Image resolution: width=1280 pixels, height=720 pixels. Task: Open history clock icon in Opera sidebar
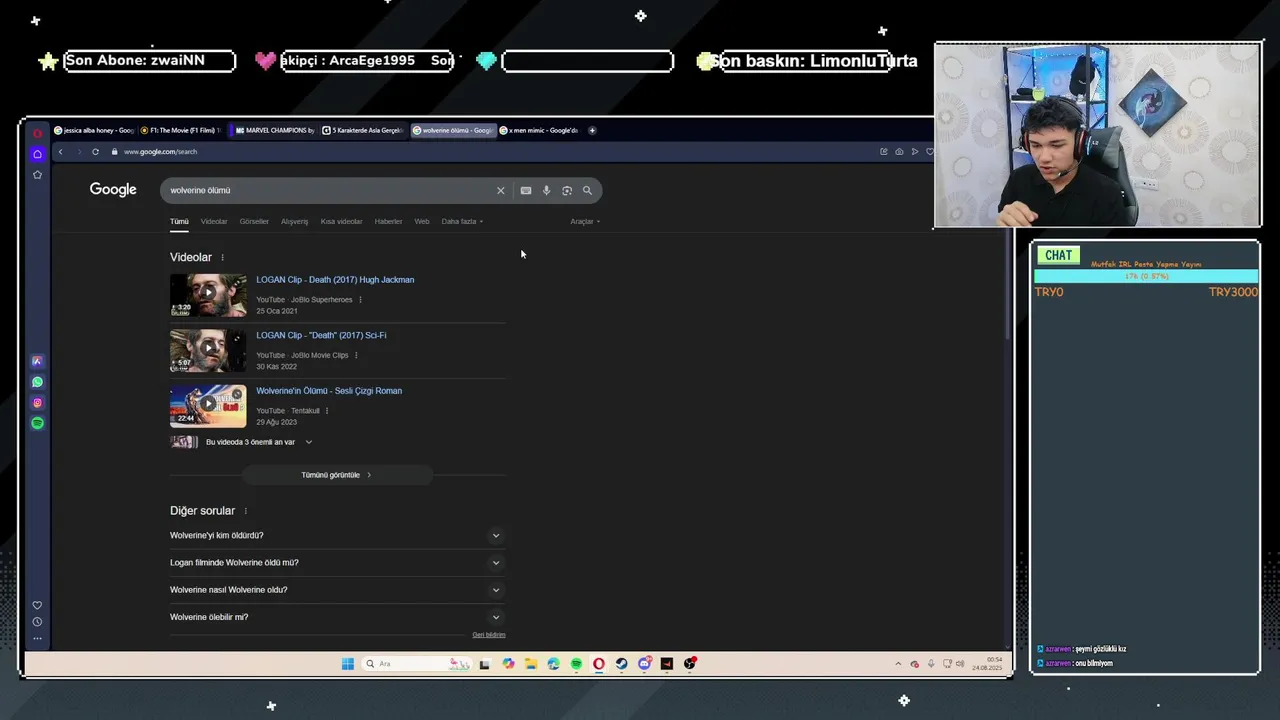tap(37, 622)
